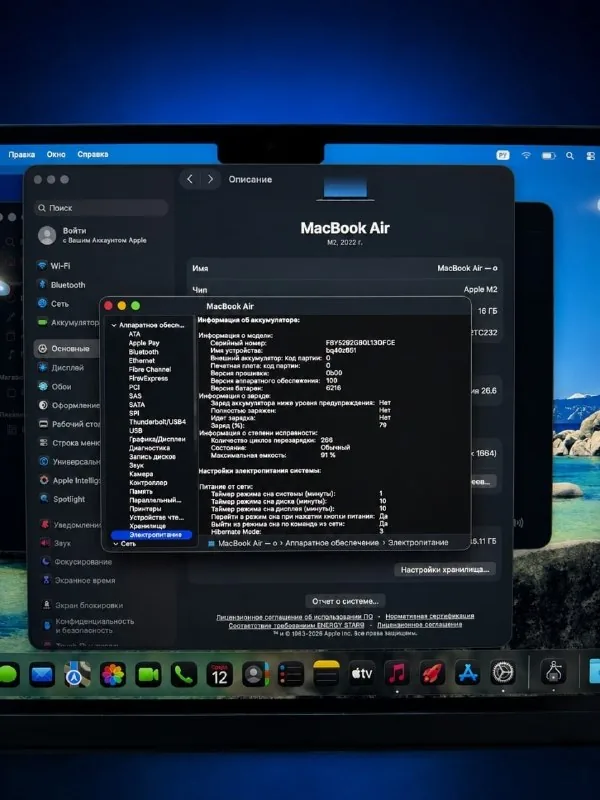
Task: Open the Music app in Dock
Action: 397,673
